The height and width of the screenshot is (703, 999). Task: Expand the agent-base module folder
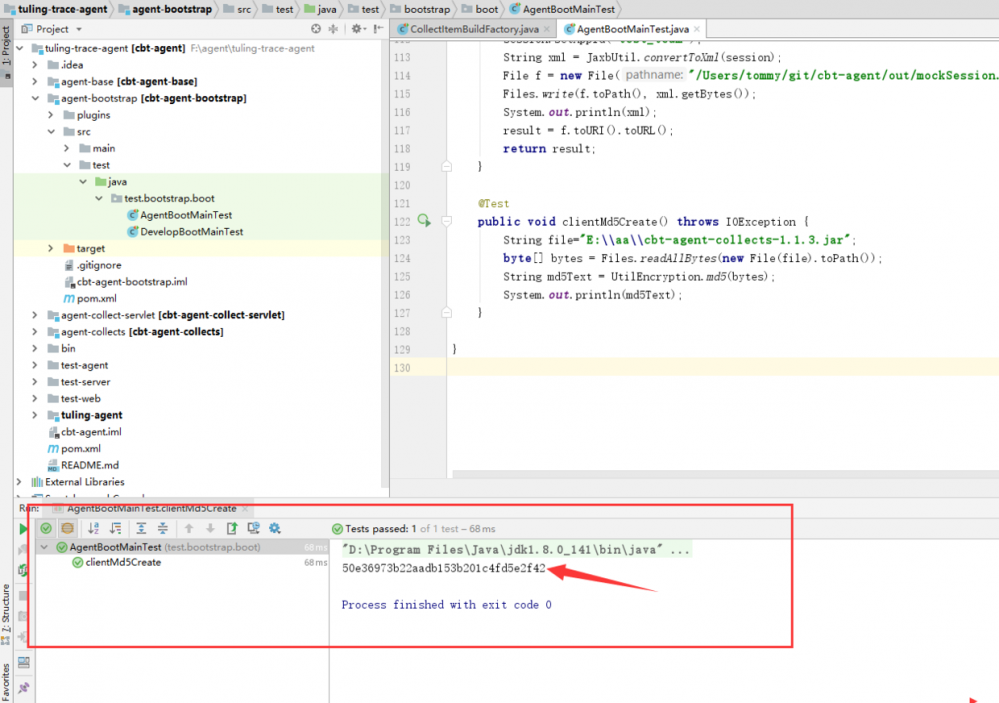(x=37, y=81)
